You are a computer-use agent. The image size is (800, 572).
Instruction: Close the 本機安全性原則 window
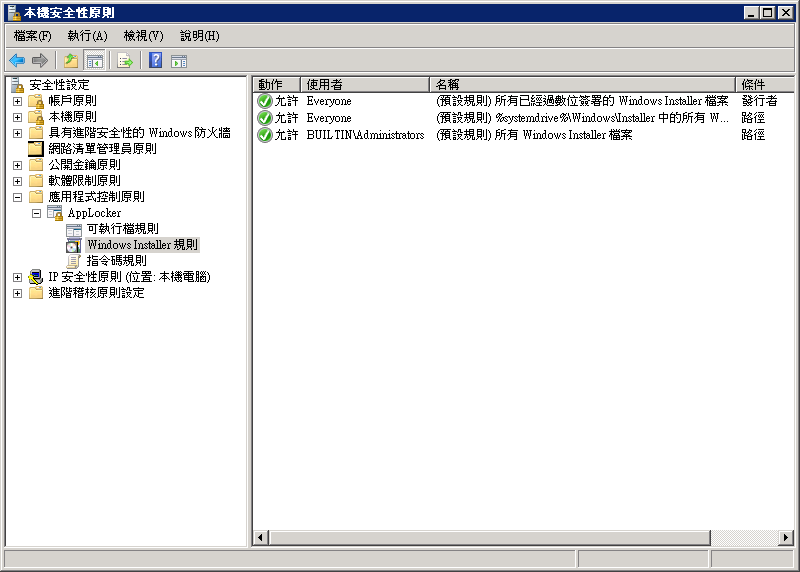coord(785,12)
